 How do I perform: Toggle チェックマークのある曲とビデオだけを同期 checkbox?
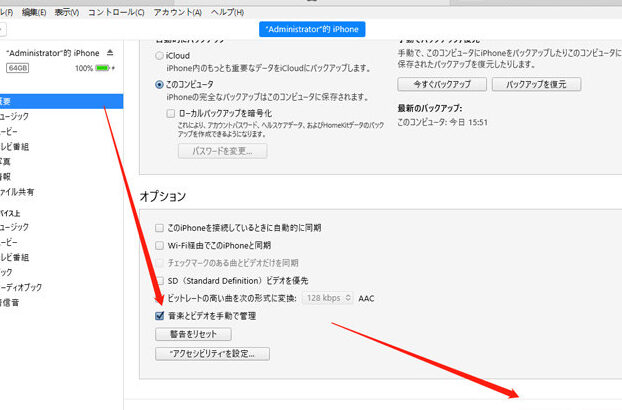159,263
